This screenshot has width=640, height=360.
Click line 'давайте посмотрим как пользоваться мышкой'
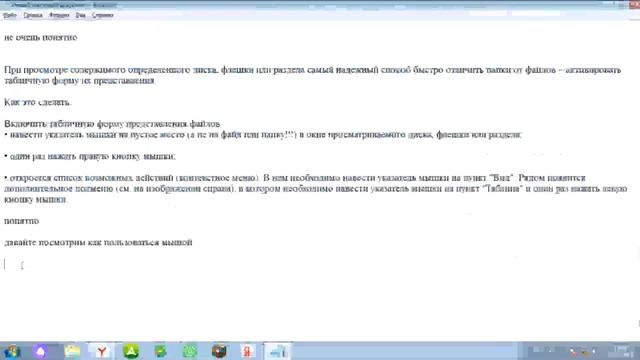pyautogui.click(x=98, y=242)
